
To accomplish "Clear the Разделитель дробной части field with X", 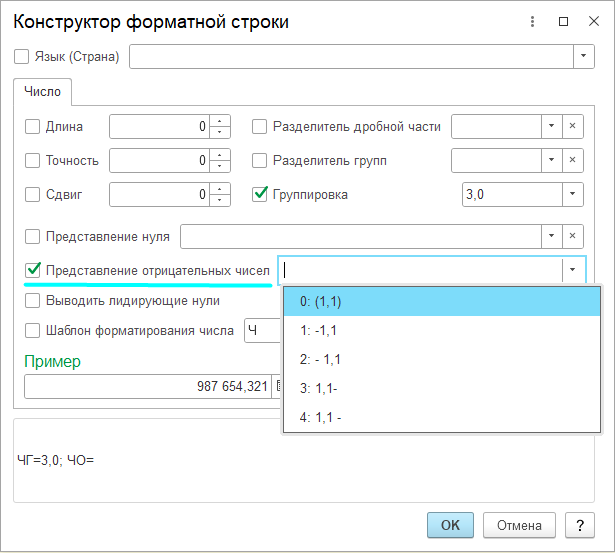I will (572, 127).
